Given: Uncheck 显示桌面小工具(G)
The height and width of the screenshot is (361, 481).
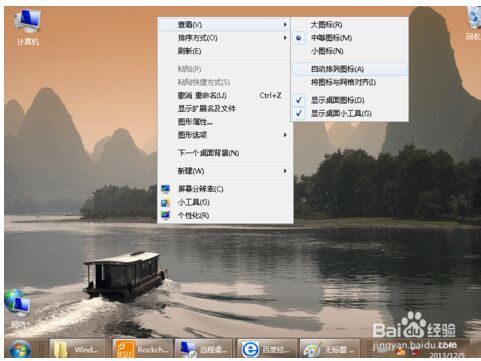Looking at the screenshot, I should pyautogui.click(x=349, y=113).
